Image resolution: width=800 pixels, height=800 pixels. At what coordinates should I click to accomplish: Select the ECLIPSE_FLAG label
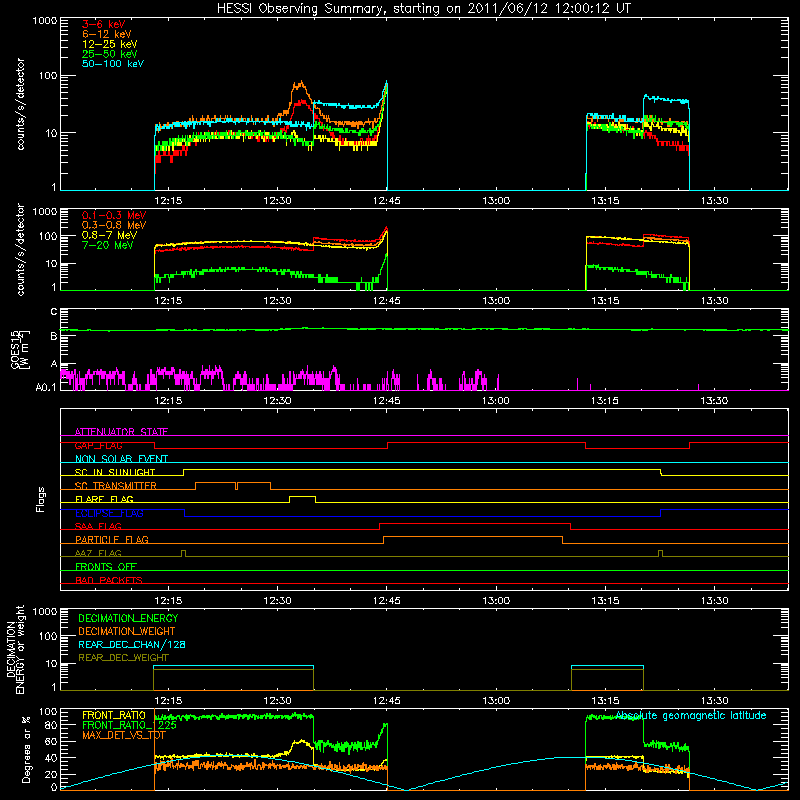109,513
